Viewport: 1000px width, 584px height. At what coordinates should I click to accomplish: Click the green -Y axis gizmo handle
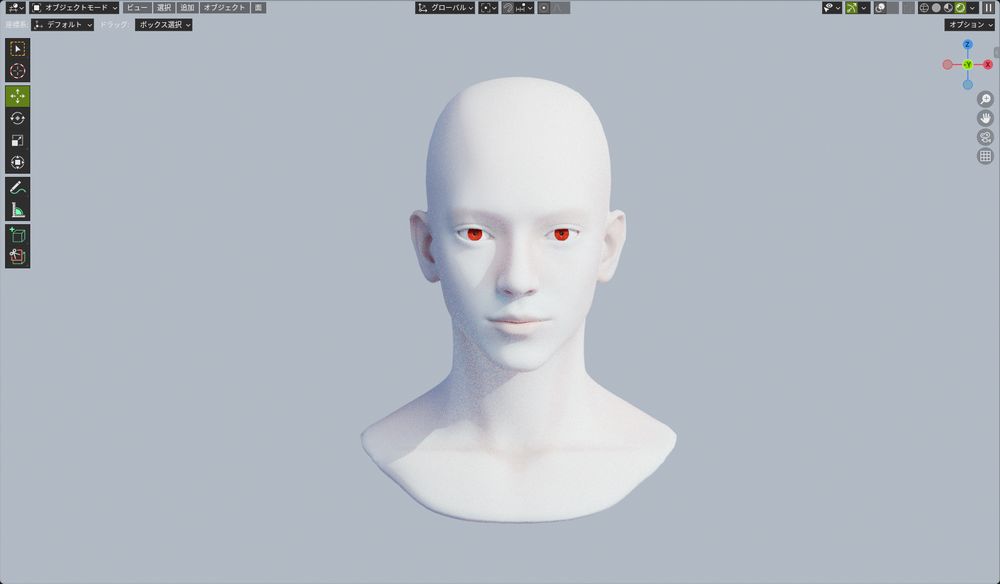pyautogui.click(x=967, y=64)
